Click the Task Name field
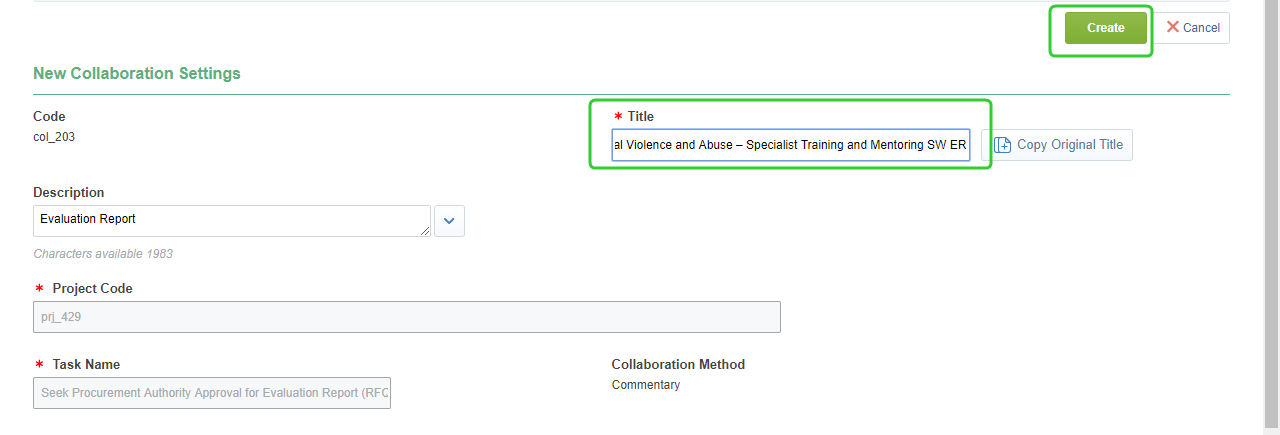This screenshot has width=1280, height=435. pyautogui.click(x=212, y=393)
